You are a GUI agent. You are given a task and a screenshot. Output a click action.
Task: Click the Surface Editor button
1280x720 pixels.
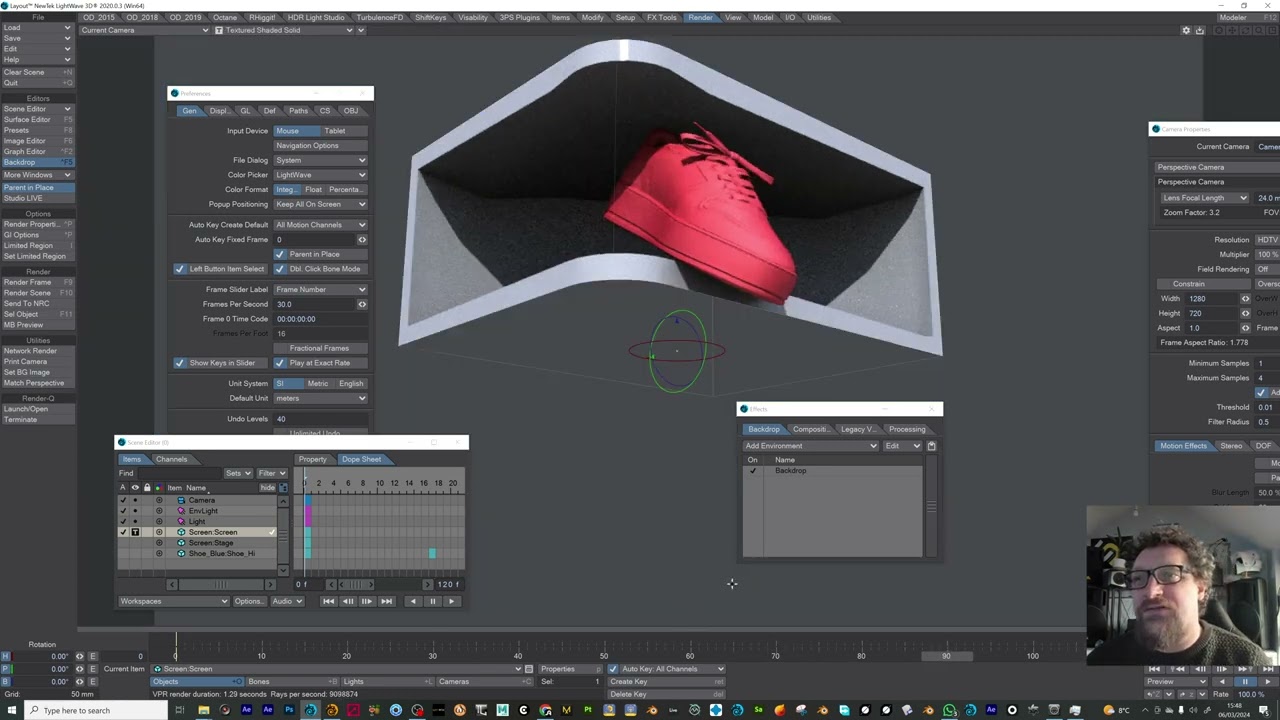point(37,120)
